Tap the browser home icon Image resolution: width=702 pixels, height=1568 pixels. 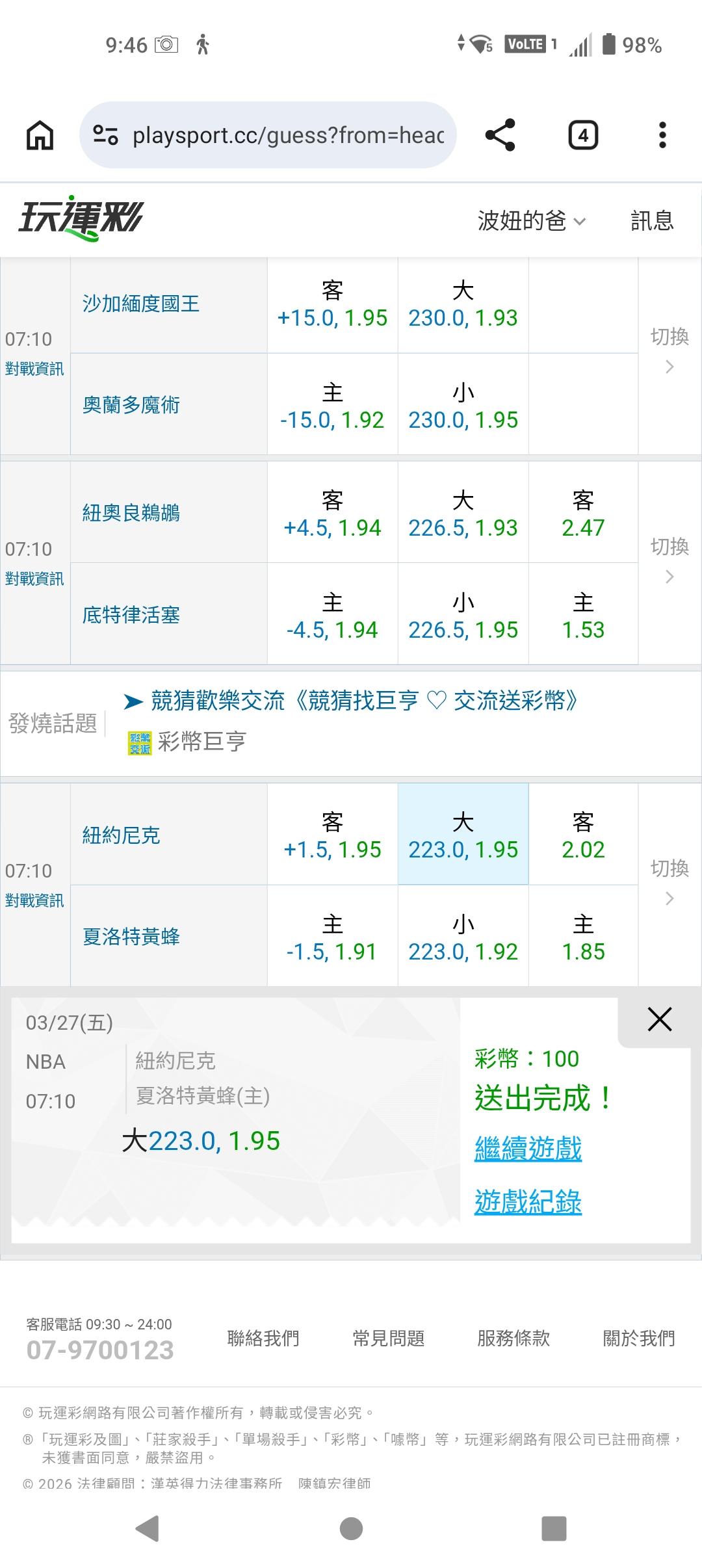[x=40, y=135]
